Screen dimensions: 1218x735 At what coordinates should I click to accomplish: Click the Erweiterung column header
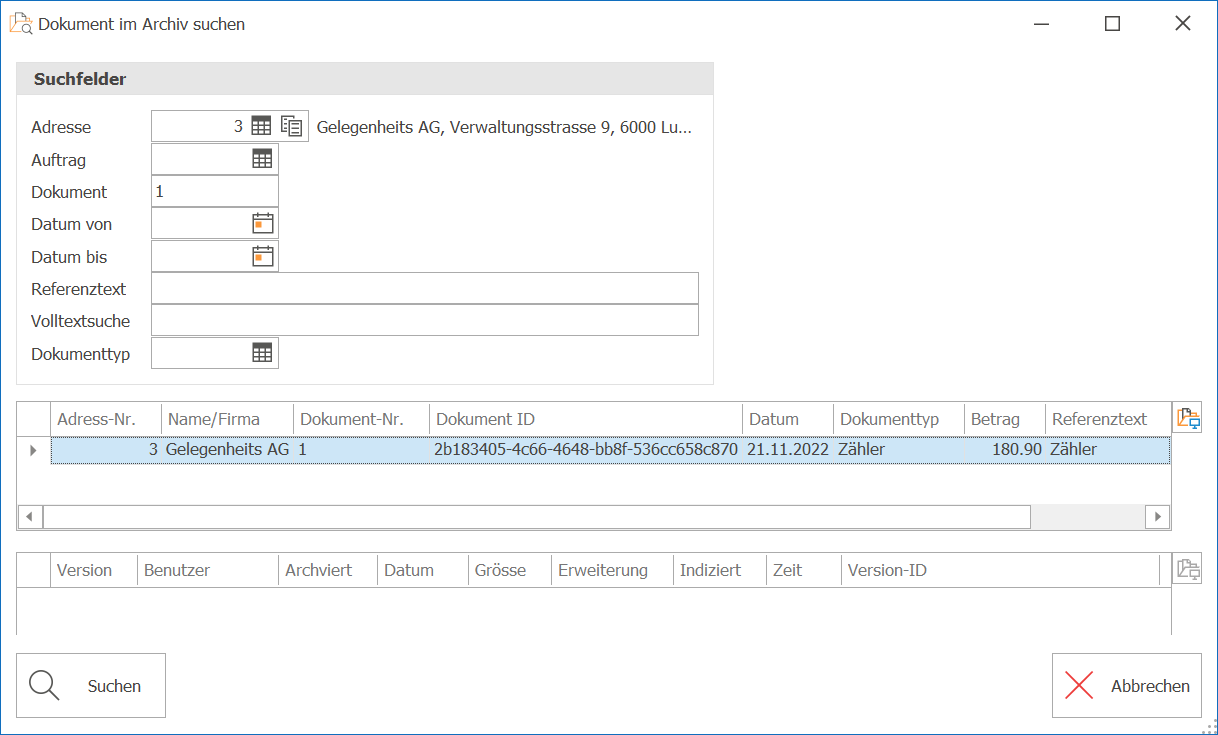612,570
